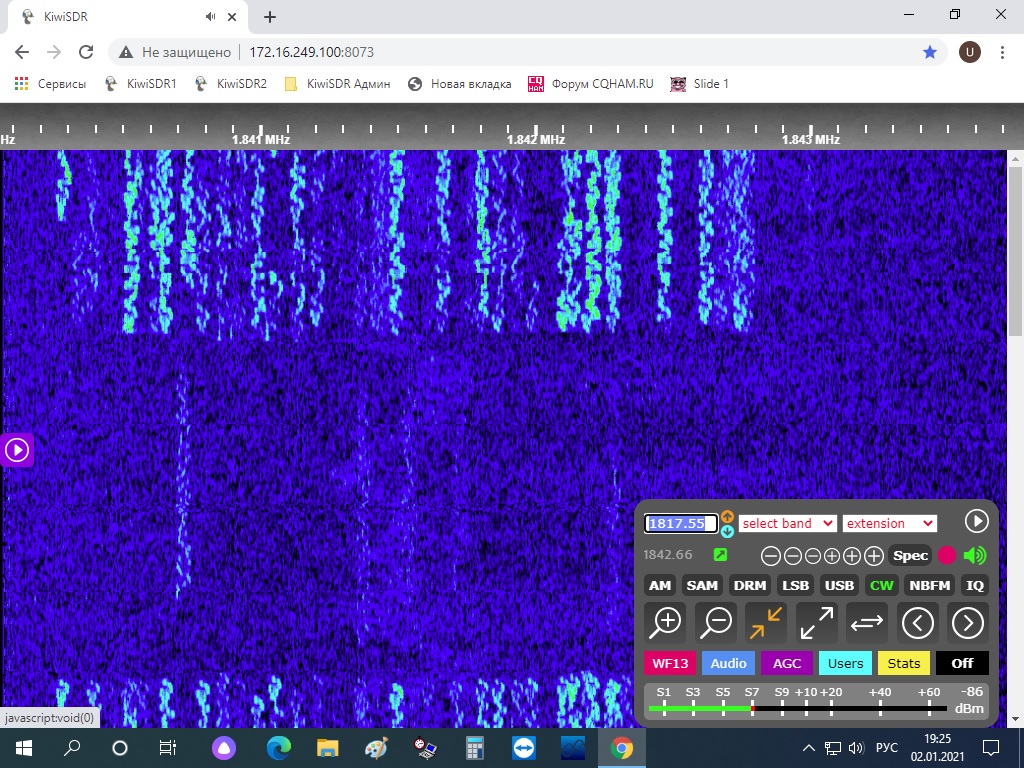
Task: Click the Spec spectrum button
Action: coord(910,556)
